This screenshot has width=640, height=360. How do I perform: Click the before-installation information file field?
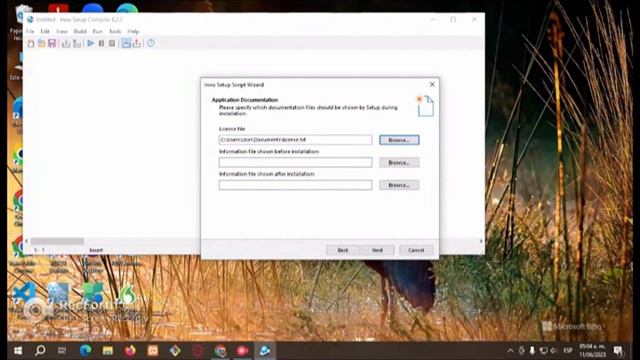[x=295, y=162]
